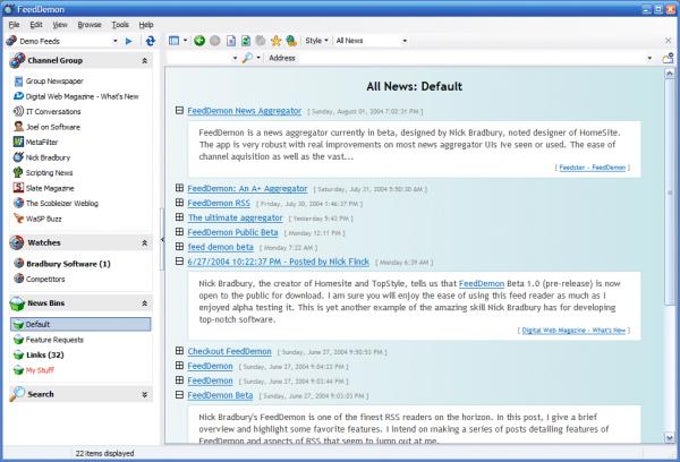Viewport: 680px width, 462px height.
Task: Click the green Back navigation button
Action: click(x=199, y=41)
